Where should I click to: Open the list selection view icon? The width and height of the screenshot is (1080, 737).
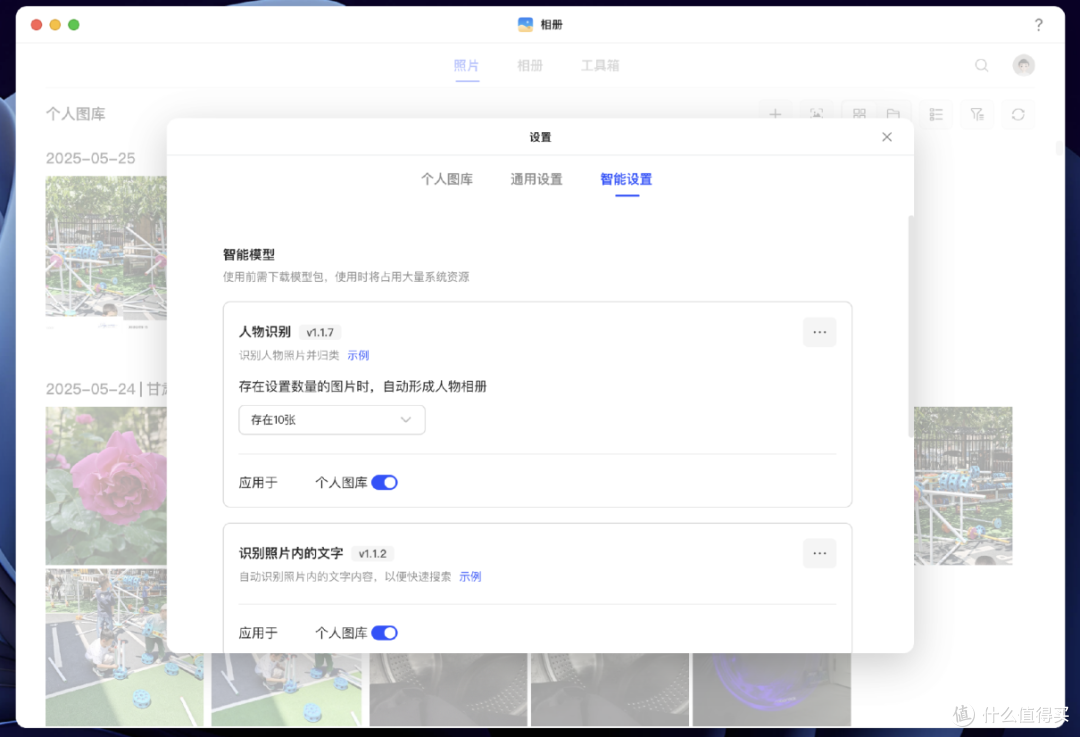936,114
